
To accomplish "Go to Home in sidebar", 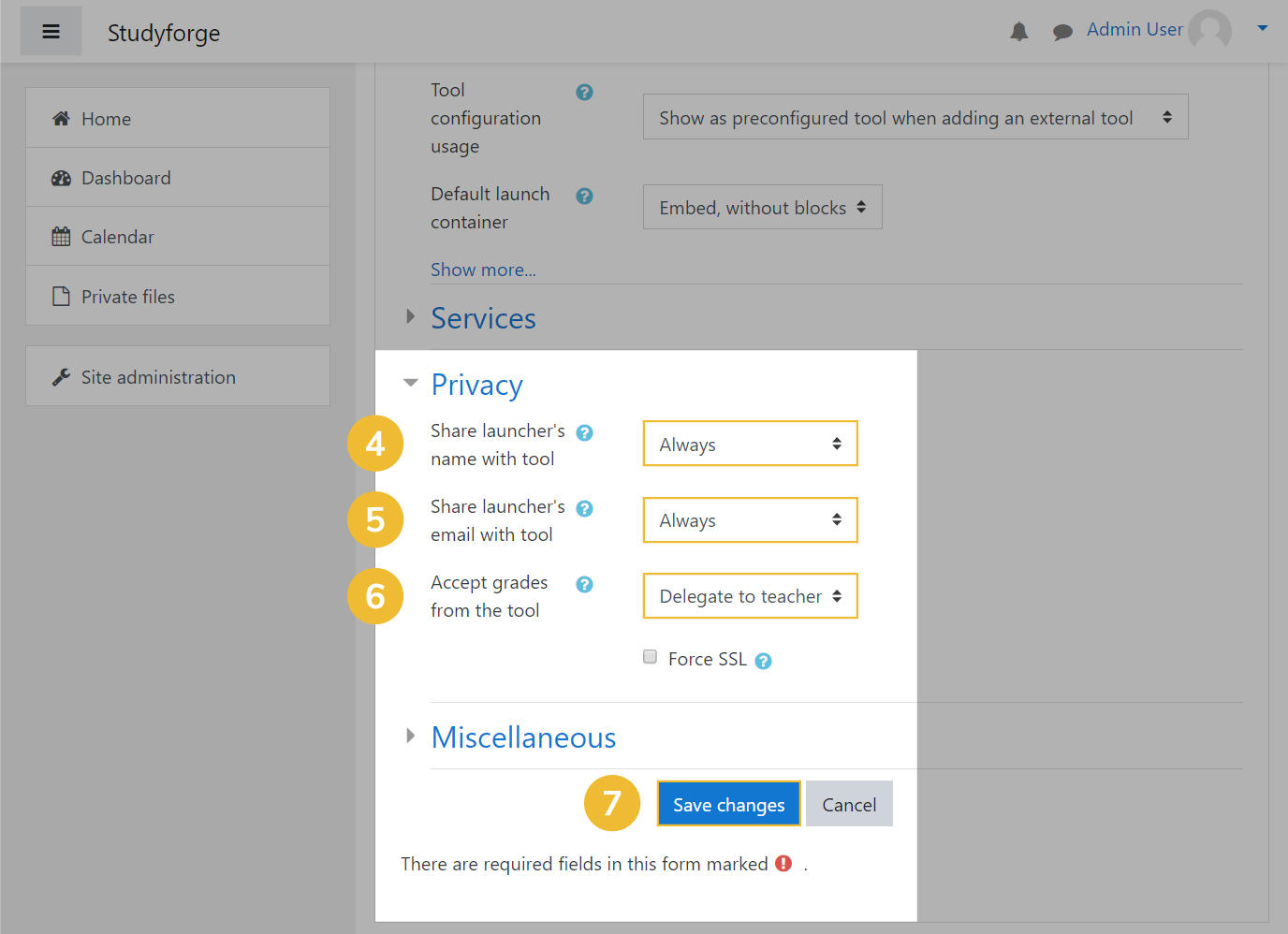I will click(178, 118).
